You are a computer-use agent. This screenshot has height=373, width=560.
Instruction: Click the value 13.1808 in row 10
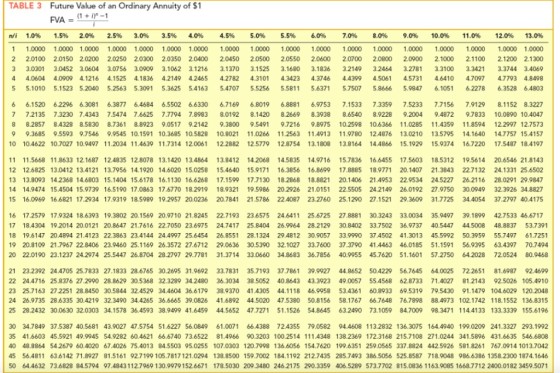pos(319,144)
